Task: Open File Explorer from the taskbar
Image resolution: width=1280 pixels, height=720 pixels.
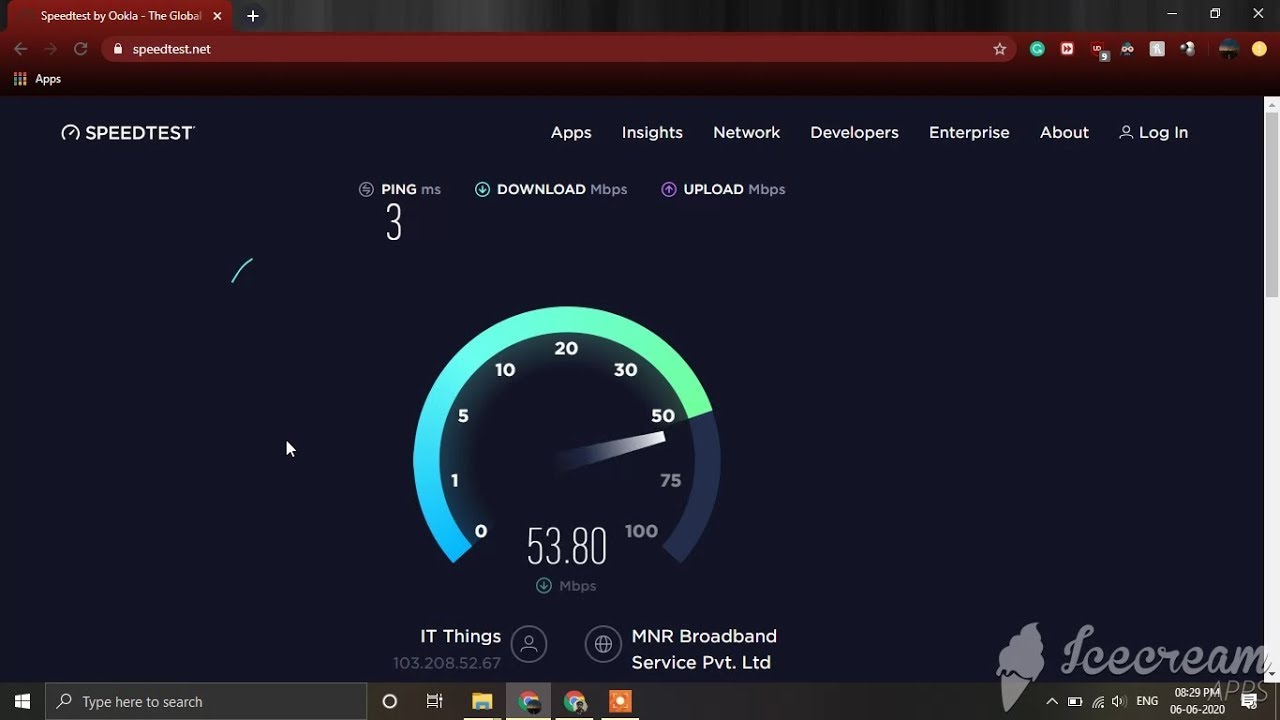Action: (482, 701)
